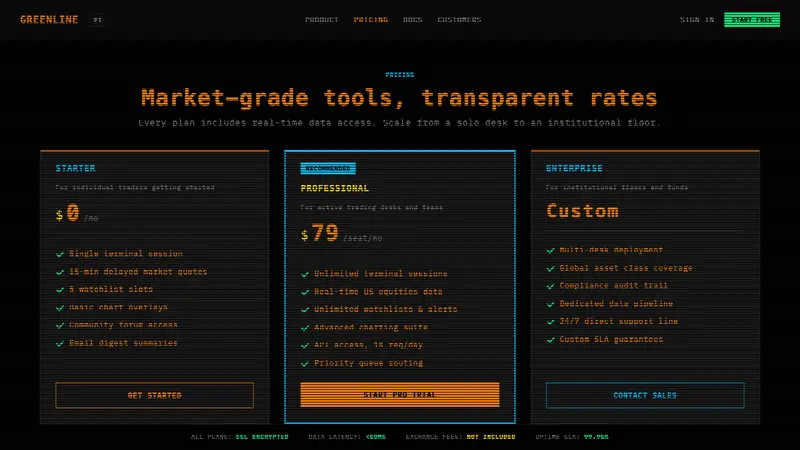This screenshot has width=800, height=450.
Task: Click the Uptime SLA '99.98%' value
Action: (596, 437)
